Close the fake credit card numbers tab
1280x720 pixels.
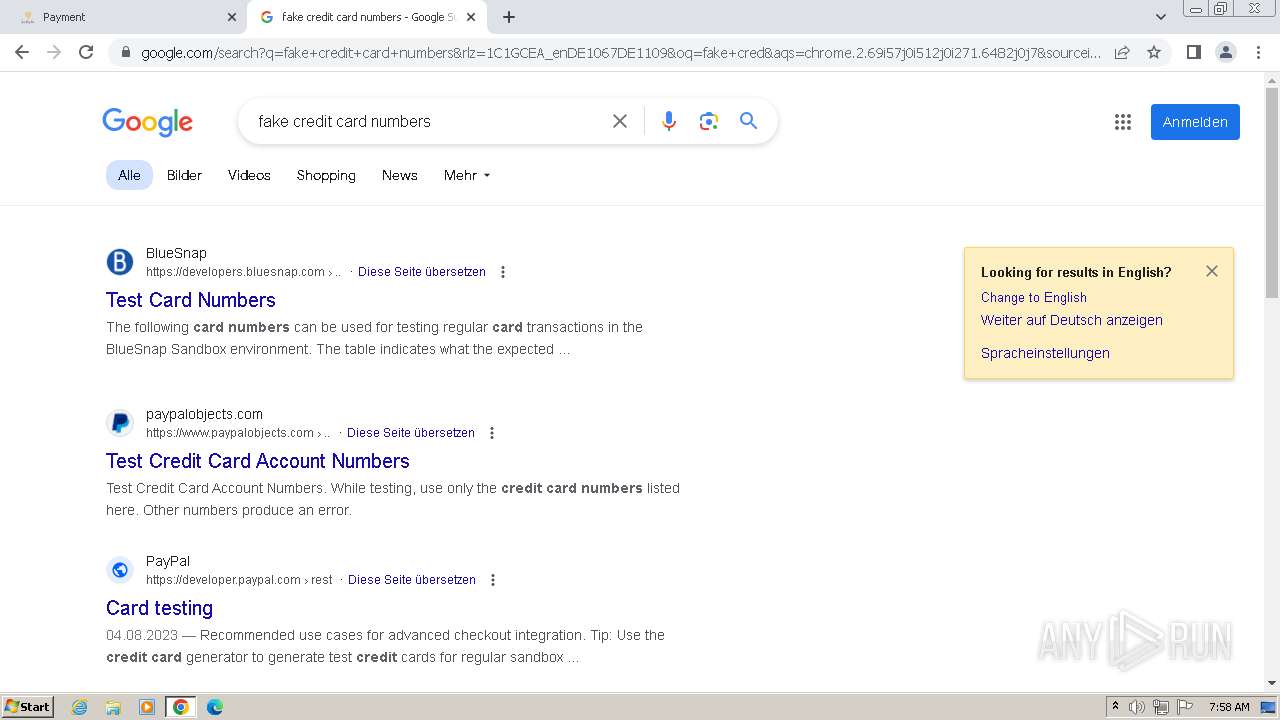[x=471, y=17]
